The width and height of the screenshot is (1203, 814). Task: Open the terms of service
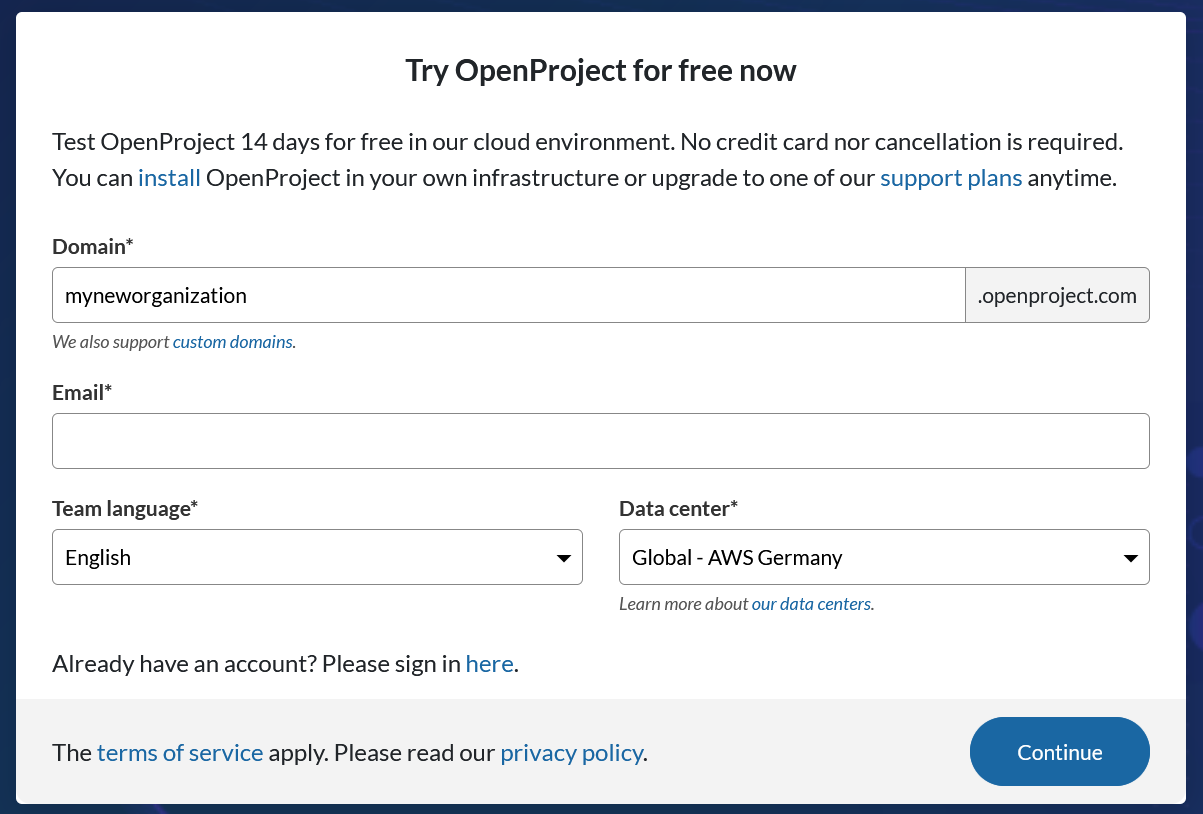click(180, 752)
